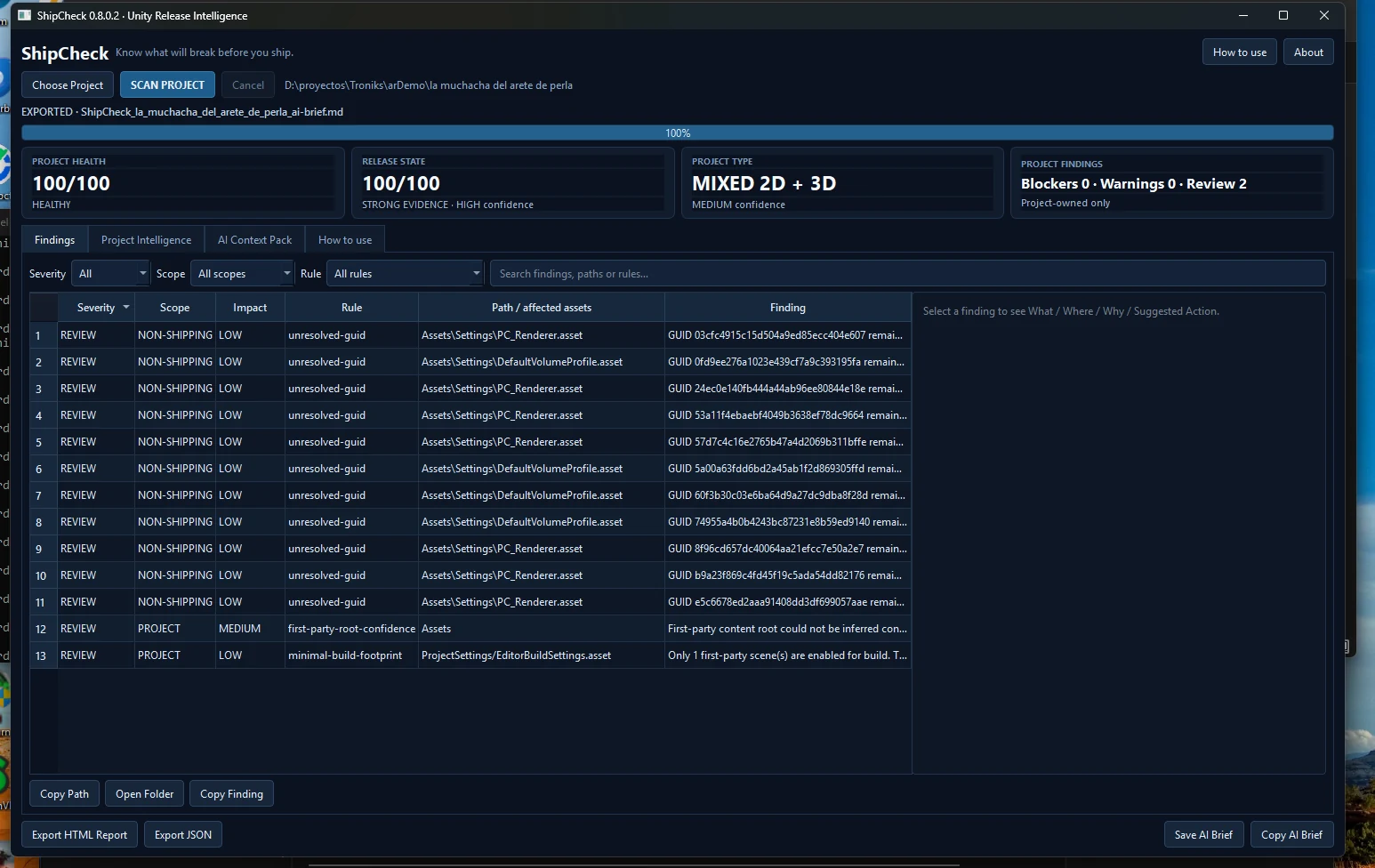Select finding GUID 60f3b30c03e6ba64d9a27dc9dba8f28d
Viewport: 1375px width, 868px height.
[786, 495]
